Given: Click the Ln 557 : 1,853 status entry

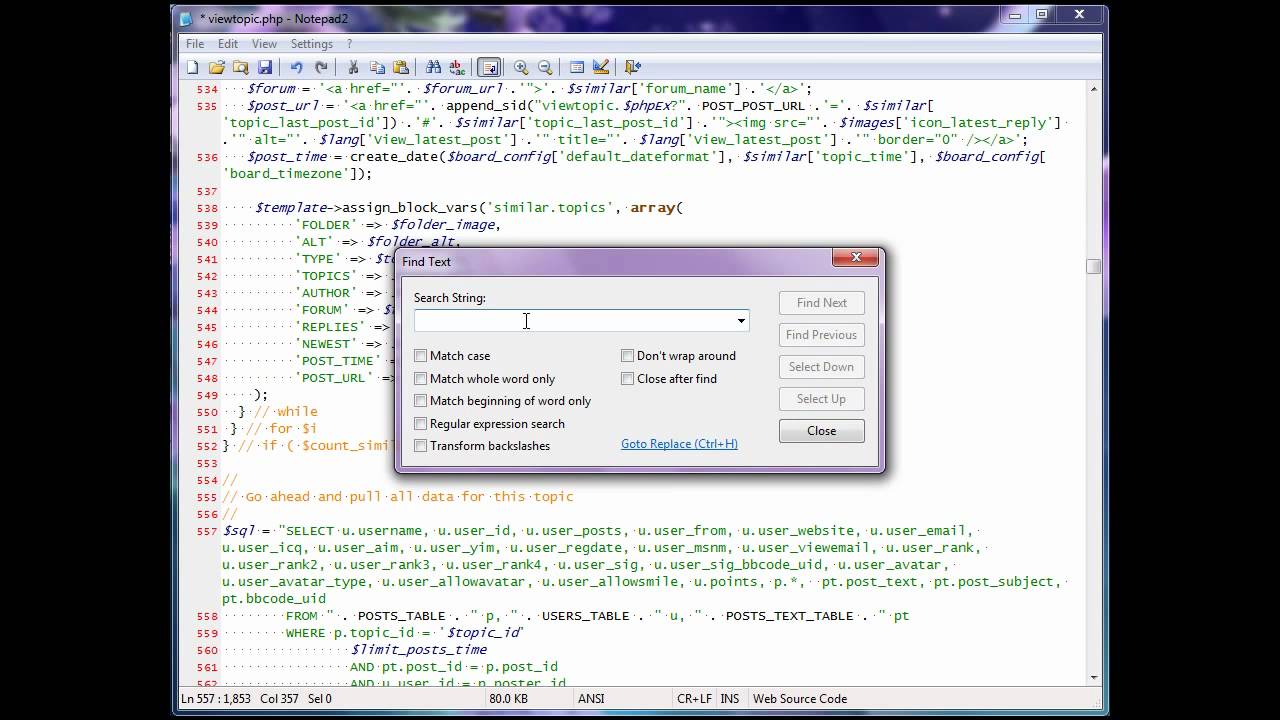Looking at the screenshot, I should [x=217, y=699].
